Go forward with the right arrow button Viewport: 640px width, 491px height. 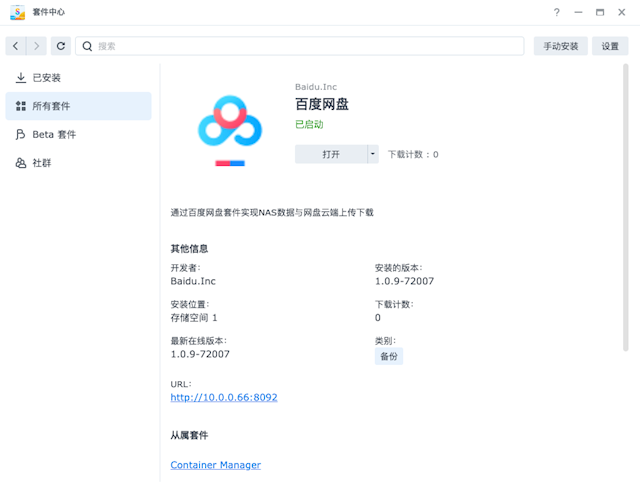36,46
